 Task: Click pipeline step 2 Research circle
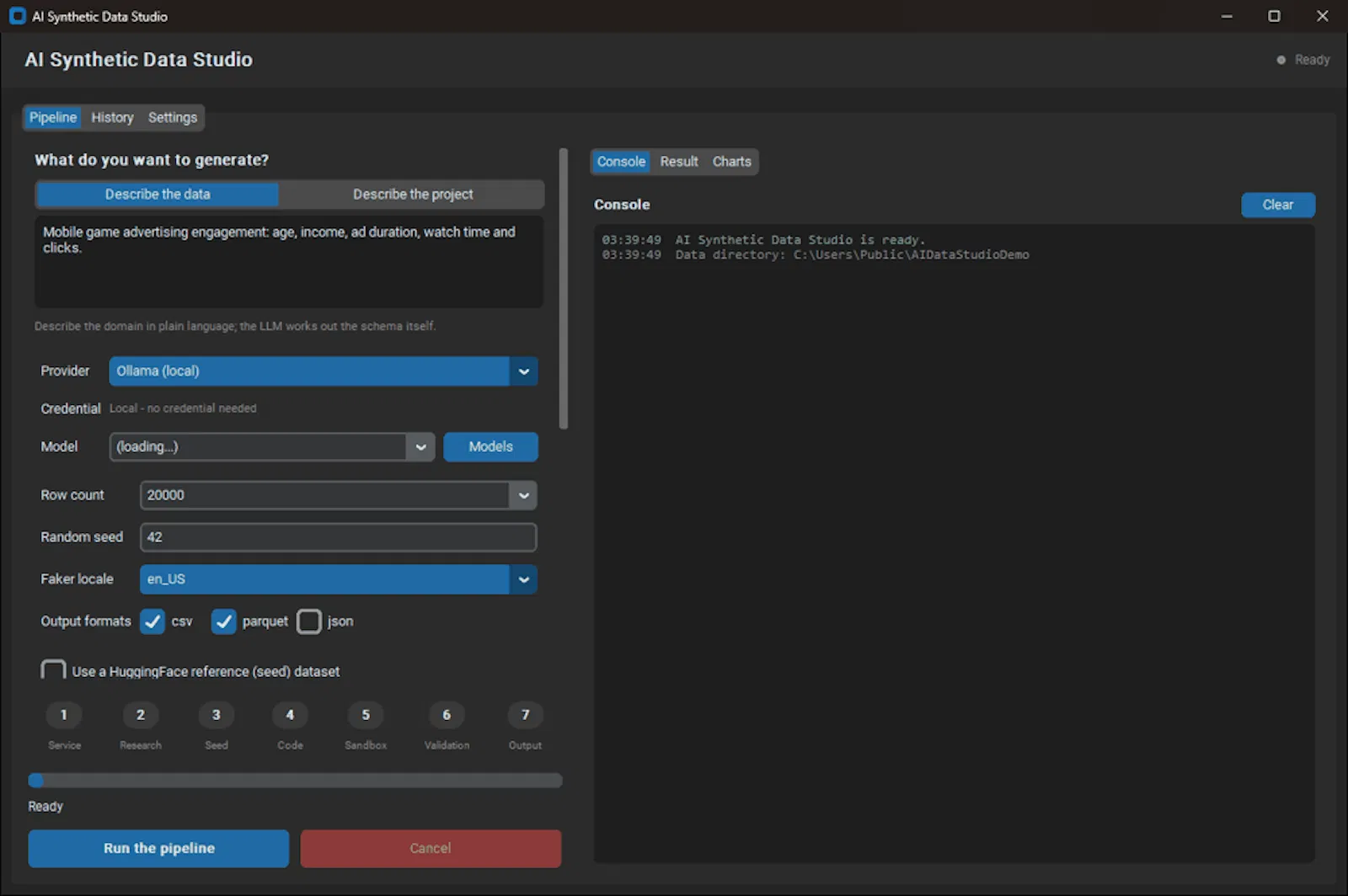point(141,715)
